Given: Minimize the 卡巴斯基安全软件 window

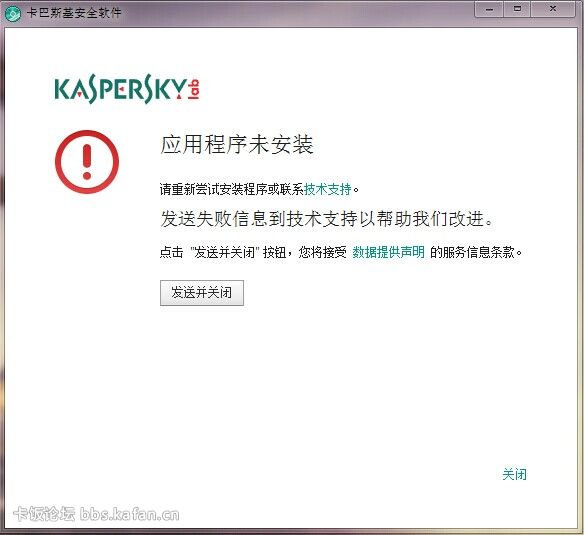Looking at the screenshot, I should (489, 9).
